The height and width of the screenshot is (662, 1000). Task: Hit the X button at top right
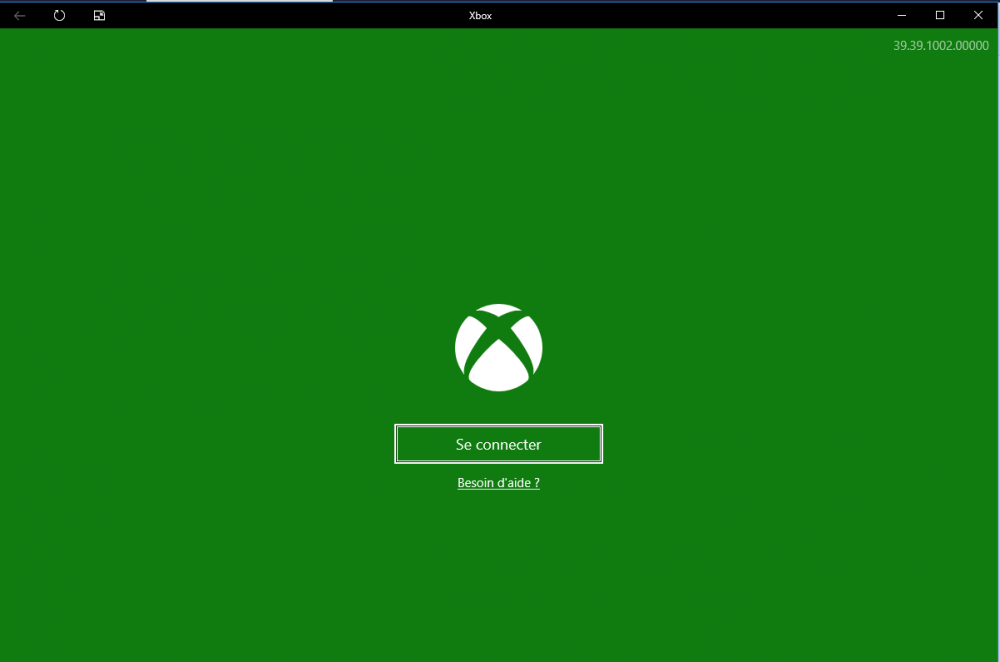coord(978,15)
